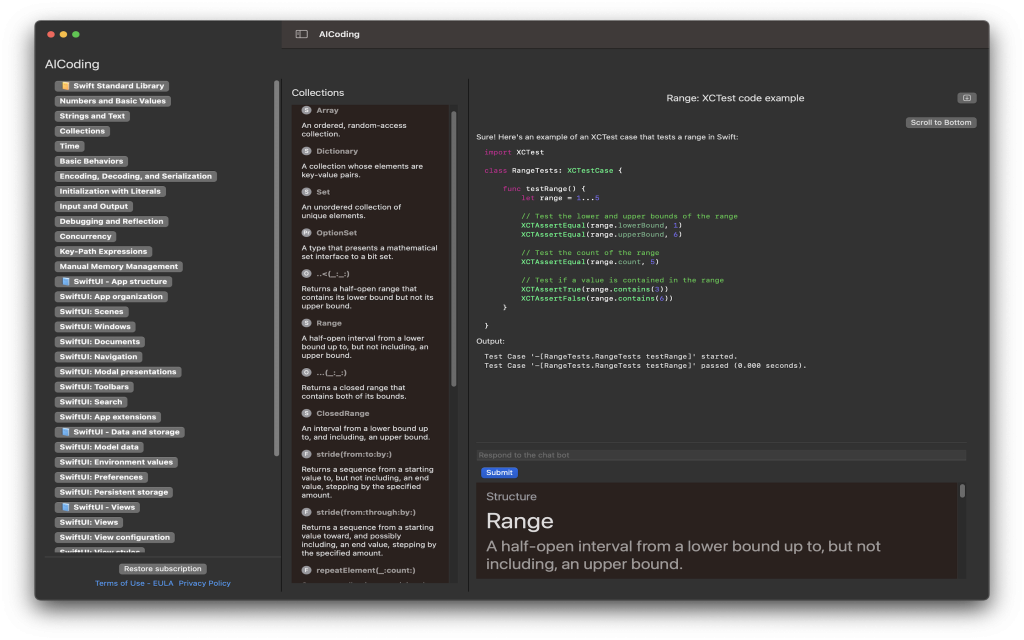Viewport: 1024px width, 640px height.
Task: Click the Range documentation panel scrollbar
Action: tap(962, 490)
